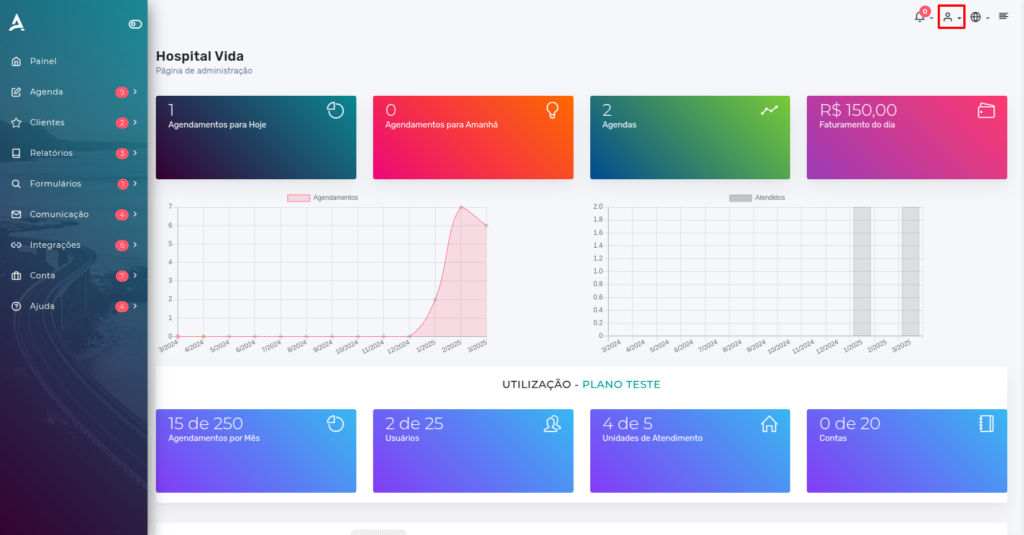Click the 1/2025 bar in Atendidos chart

[862, 272]
